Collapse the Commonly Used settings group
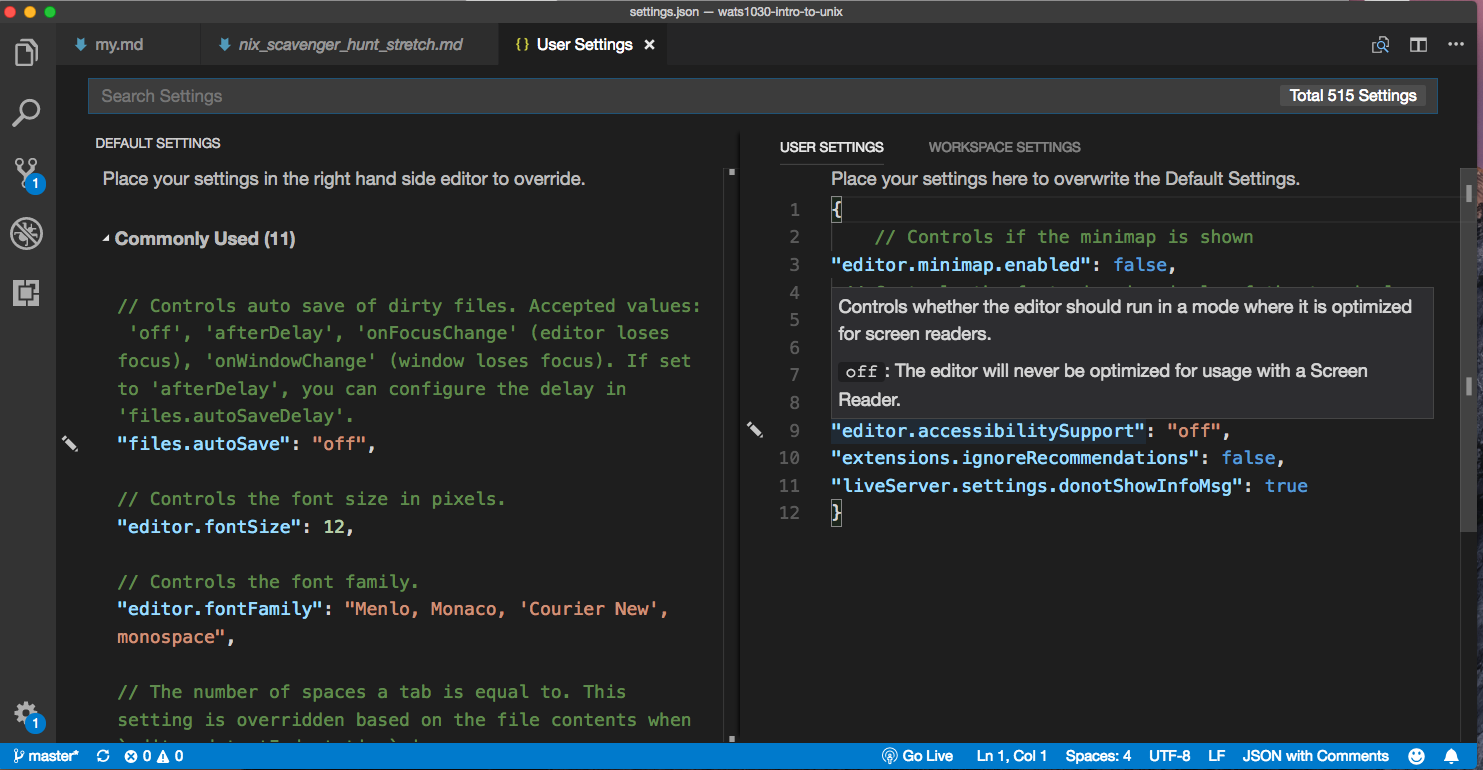Viewport: 1483px width, 770px height. [106, 239]
